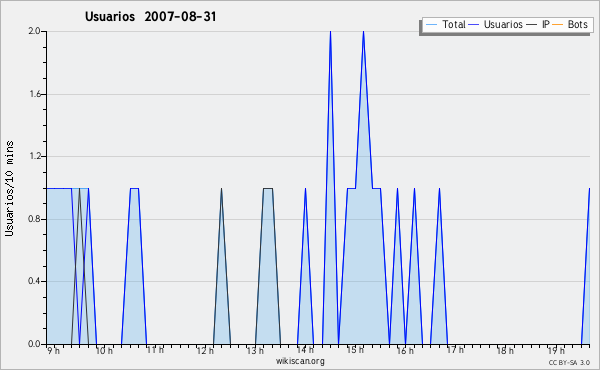Click the peak just before 17 h
This screenshot has width=600, height=370.
(439, 189)
